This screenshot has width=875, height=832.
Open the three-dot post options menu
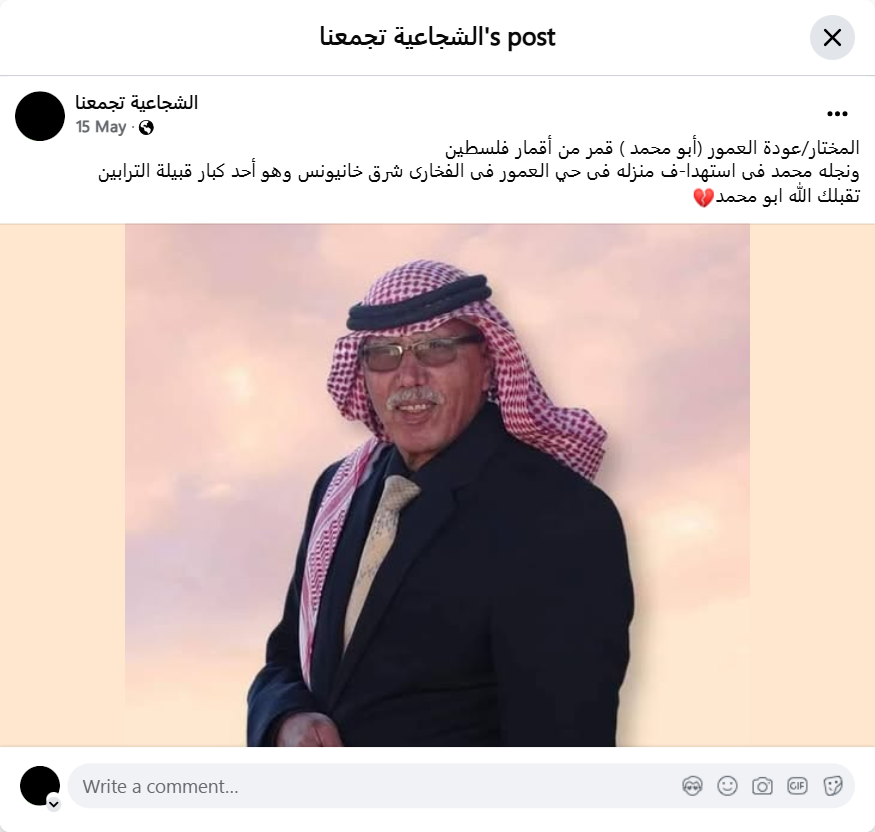click(x=837, y=114)
